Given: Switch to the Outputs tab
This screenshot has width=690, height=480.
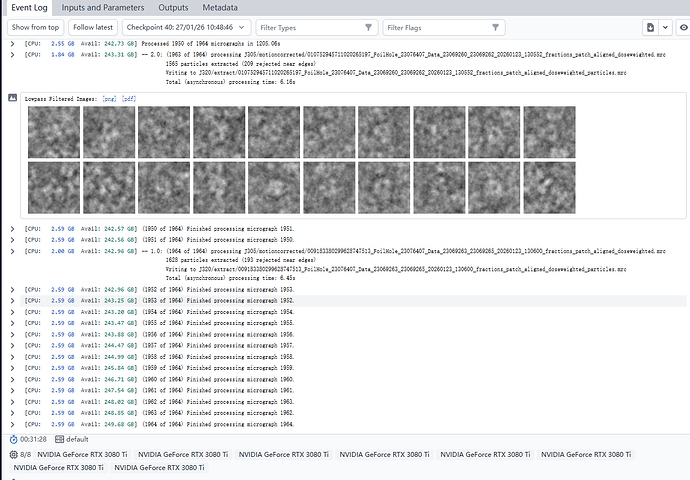Looking at the screenshot, I should point(173,7).
